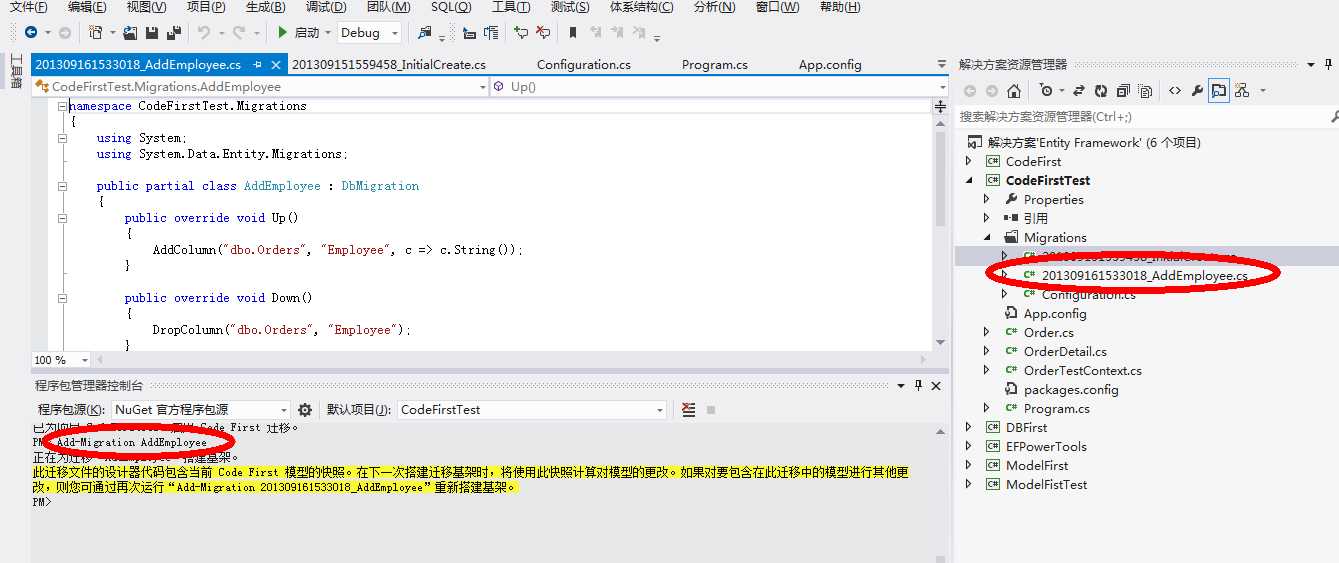Click the Home icon in Solution Explorer
The width and height of the screenshot is (1339, 563).
tap(1014, 91)
